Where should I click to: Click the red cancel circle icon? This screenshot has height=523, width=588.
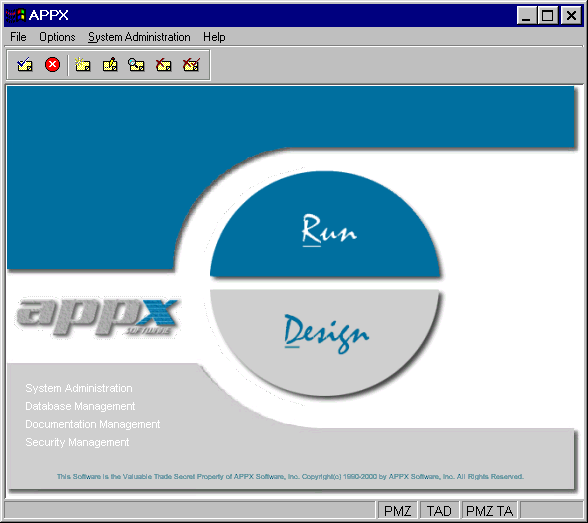pos(52,64)
